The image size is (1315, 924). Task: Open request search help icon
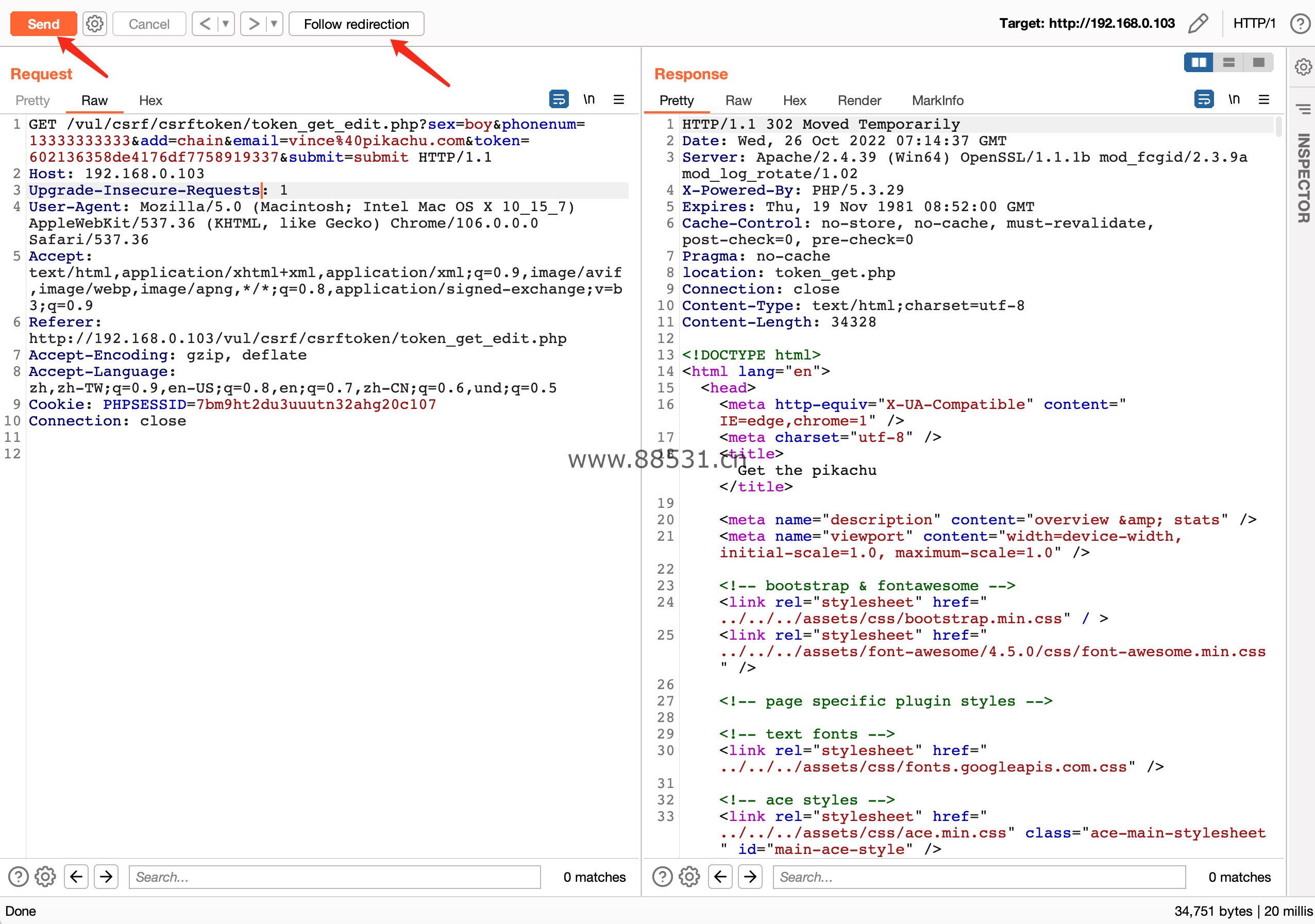tap(19, 877)
